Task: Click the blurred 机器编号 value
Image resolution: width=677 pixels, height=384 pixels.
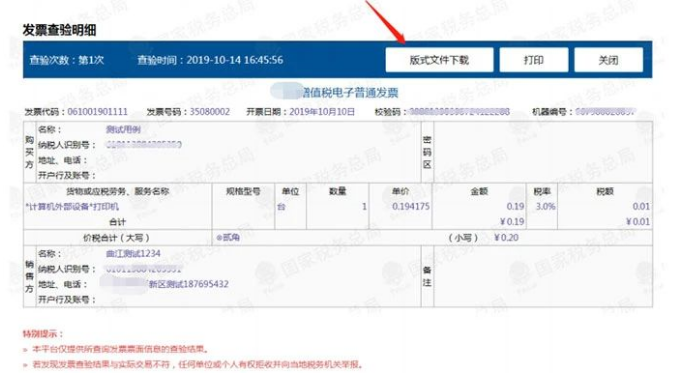Action: pos(605,112)
